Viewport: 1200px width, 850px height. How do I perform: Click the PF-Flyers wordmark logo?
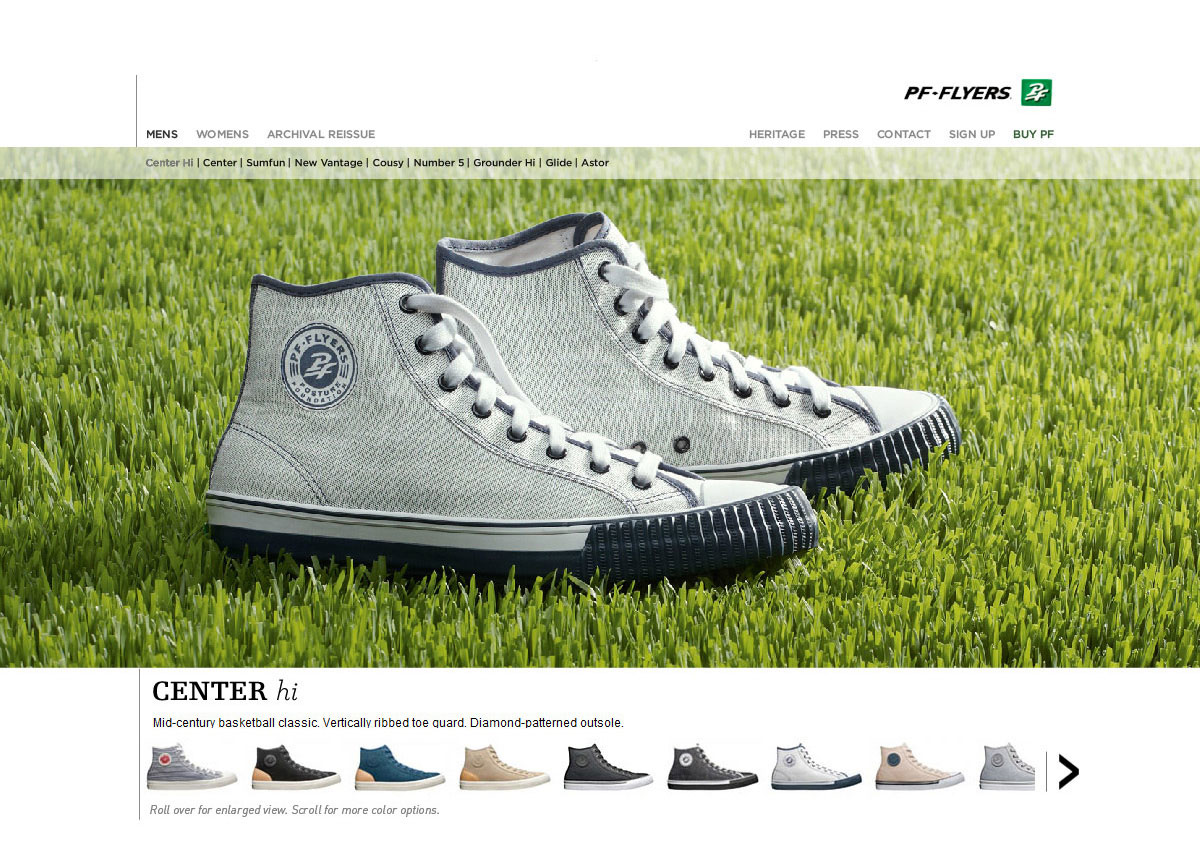[958, 93]
